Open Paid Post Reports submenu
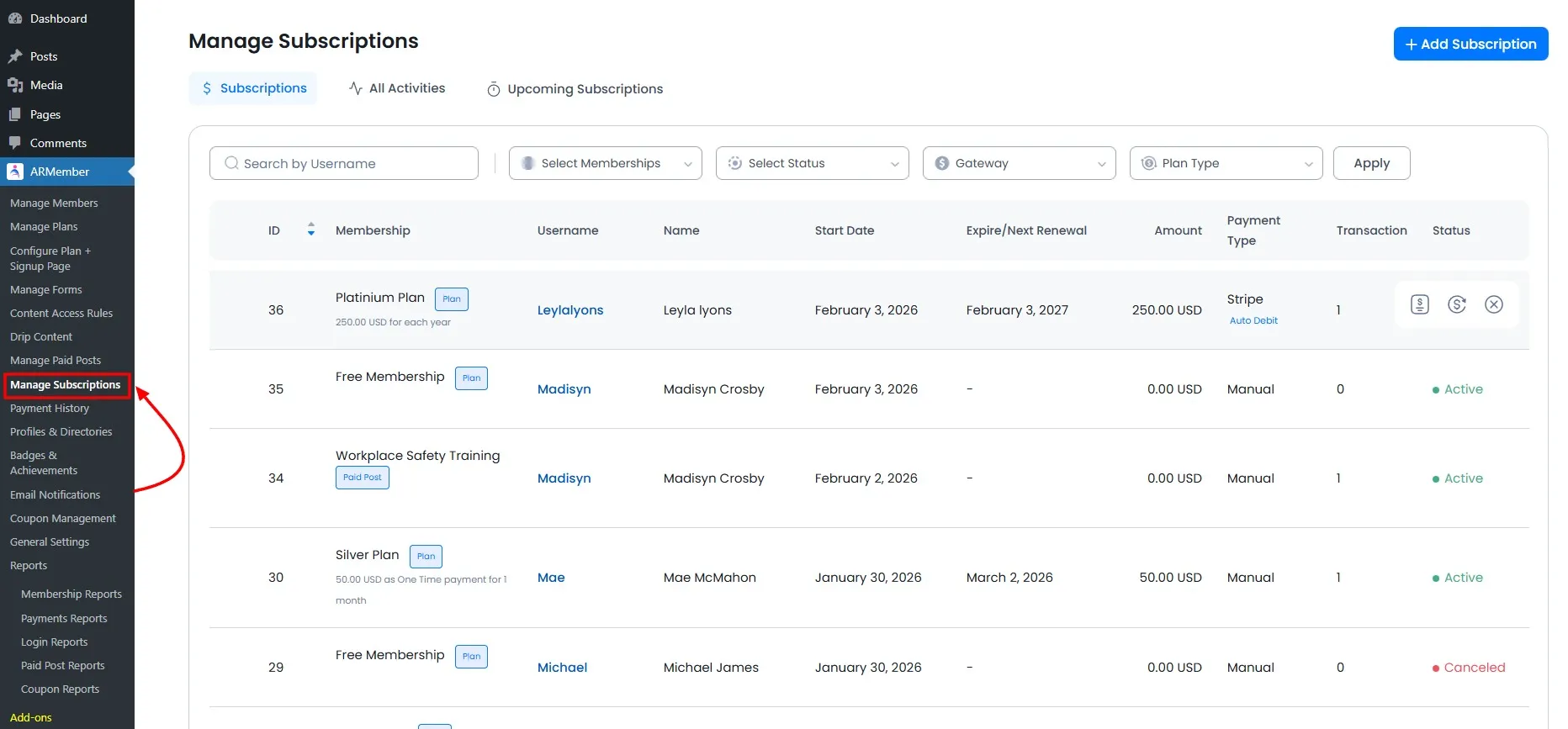This screenshot has height=729, width=1568. (63, 666)
